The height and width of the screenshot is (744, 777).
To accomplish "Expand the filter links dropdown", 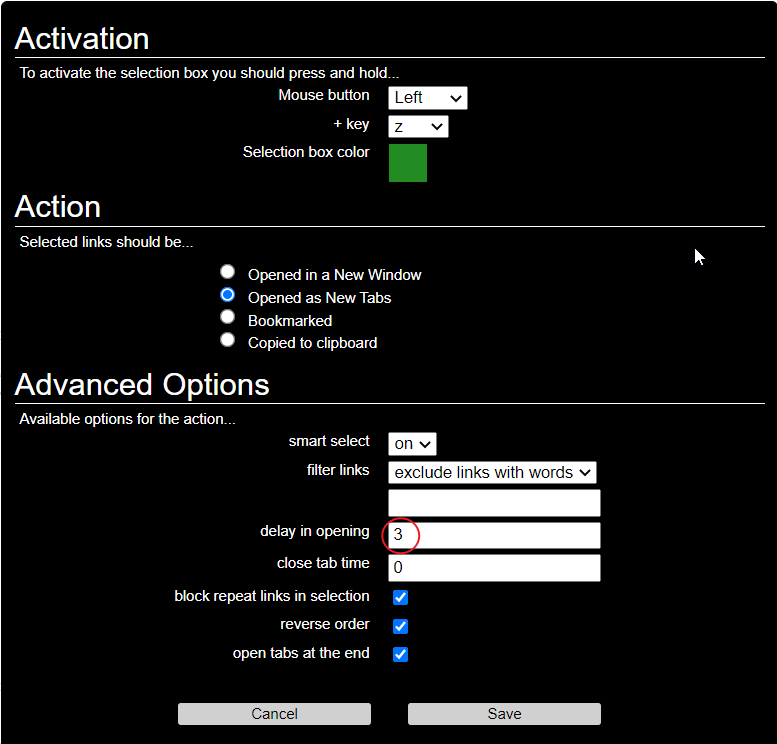I will [492, 472].
